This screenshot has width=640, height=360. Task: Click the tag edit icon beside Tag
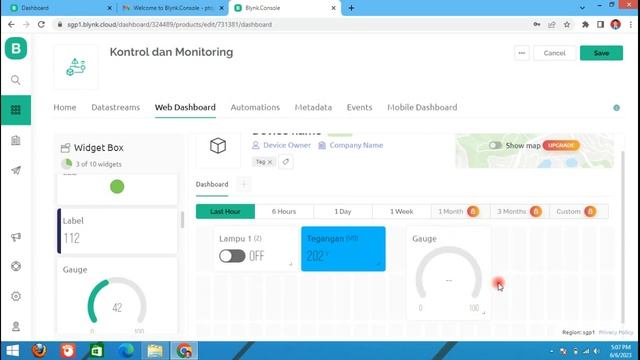point(286,162)
